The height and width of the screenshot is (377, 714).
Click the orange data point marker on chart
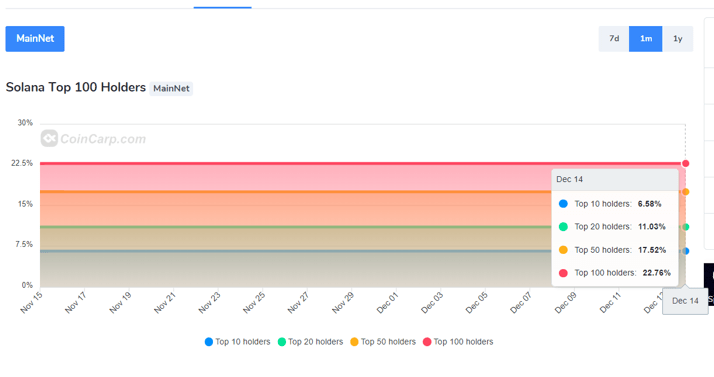(686, 192)
